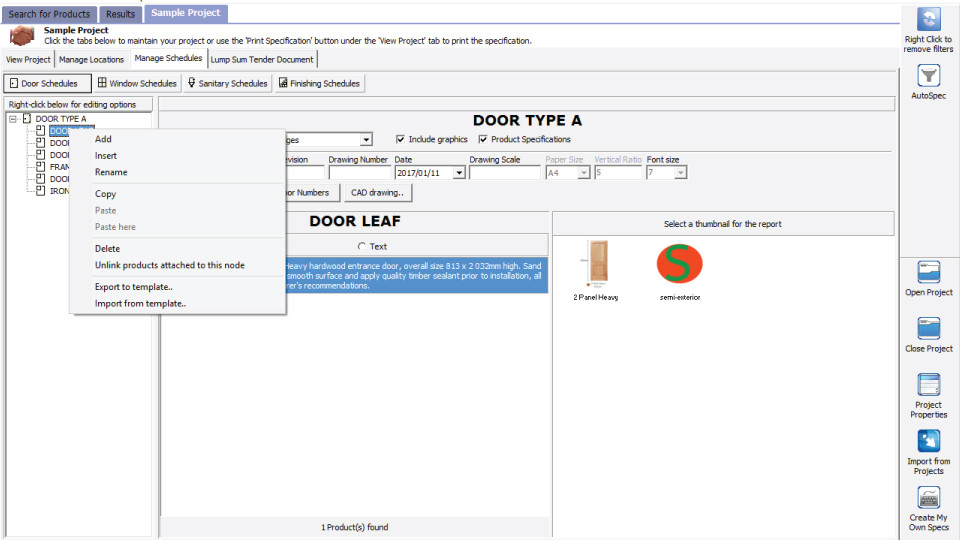
Task: Switch to the Manage Locations tab
Action: coord(91,59)
